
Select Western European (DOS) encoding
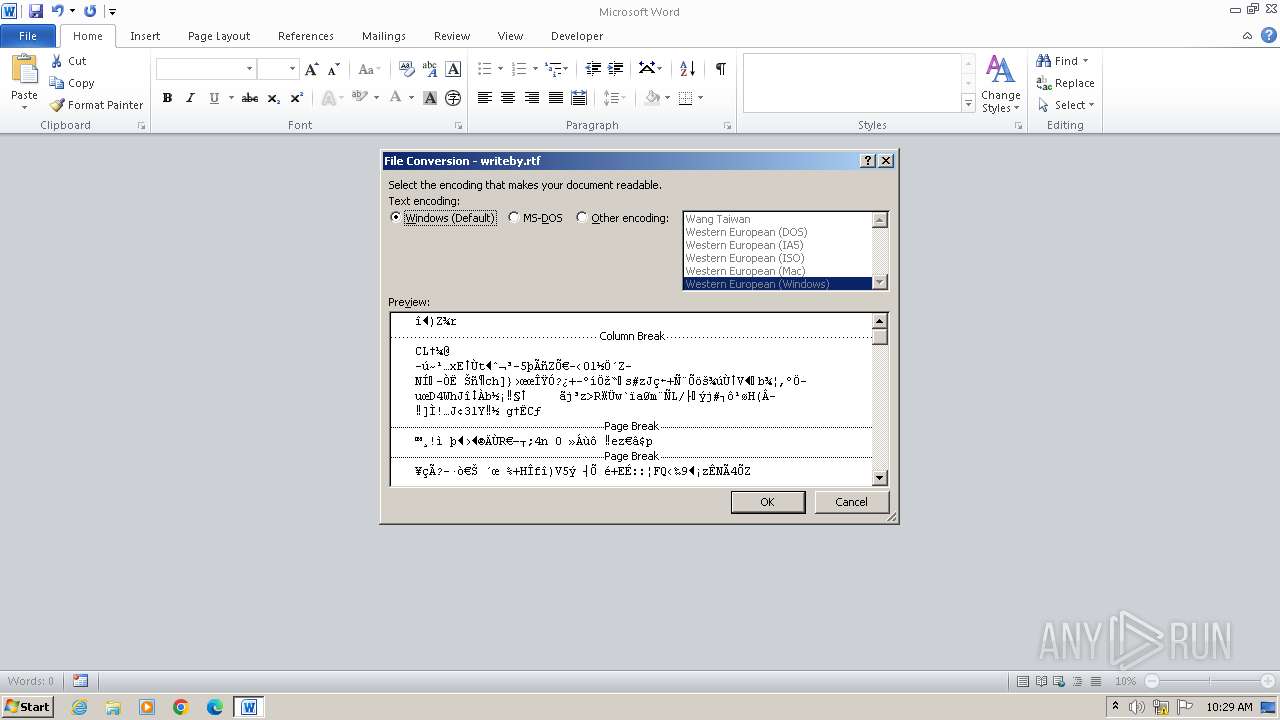[x=746, y=232]
